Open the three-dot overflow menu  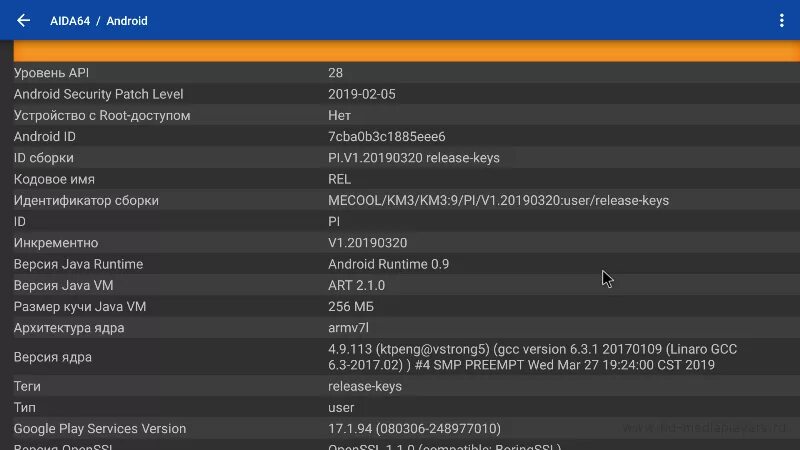782,20
